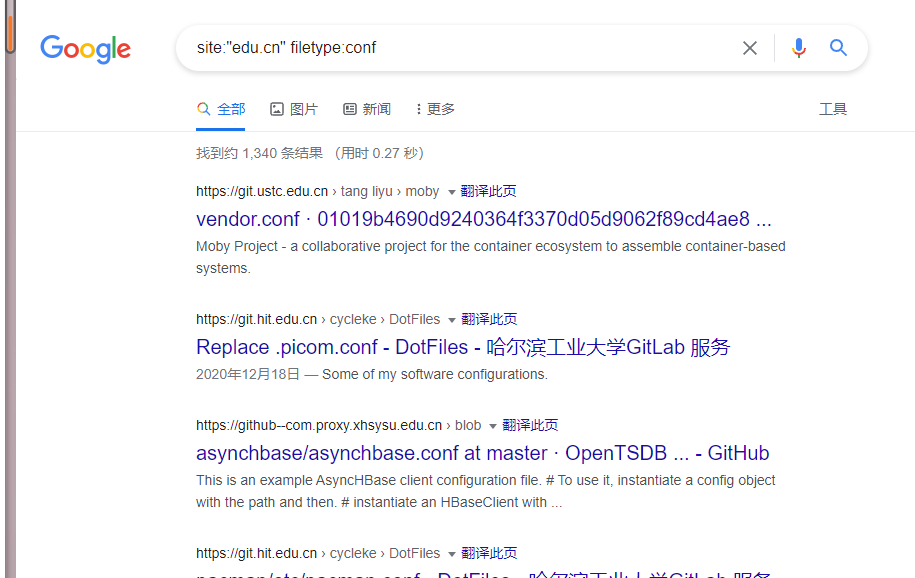Viewport: 915px width, 578px height.
Task: Click the Moby Project description snippet
Action: click(491, 257)
